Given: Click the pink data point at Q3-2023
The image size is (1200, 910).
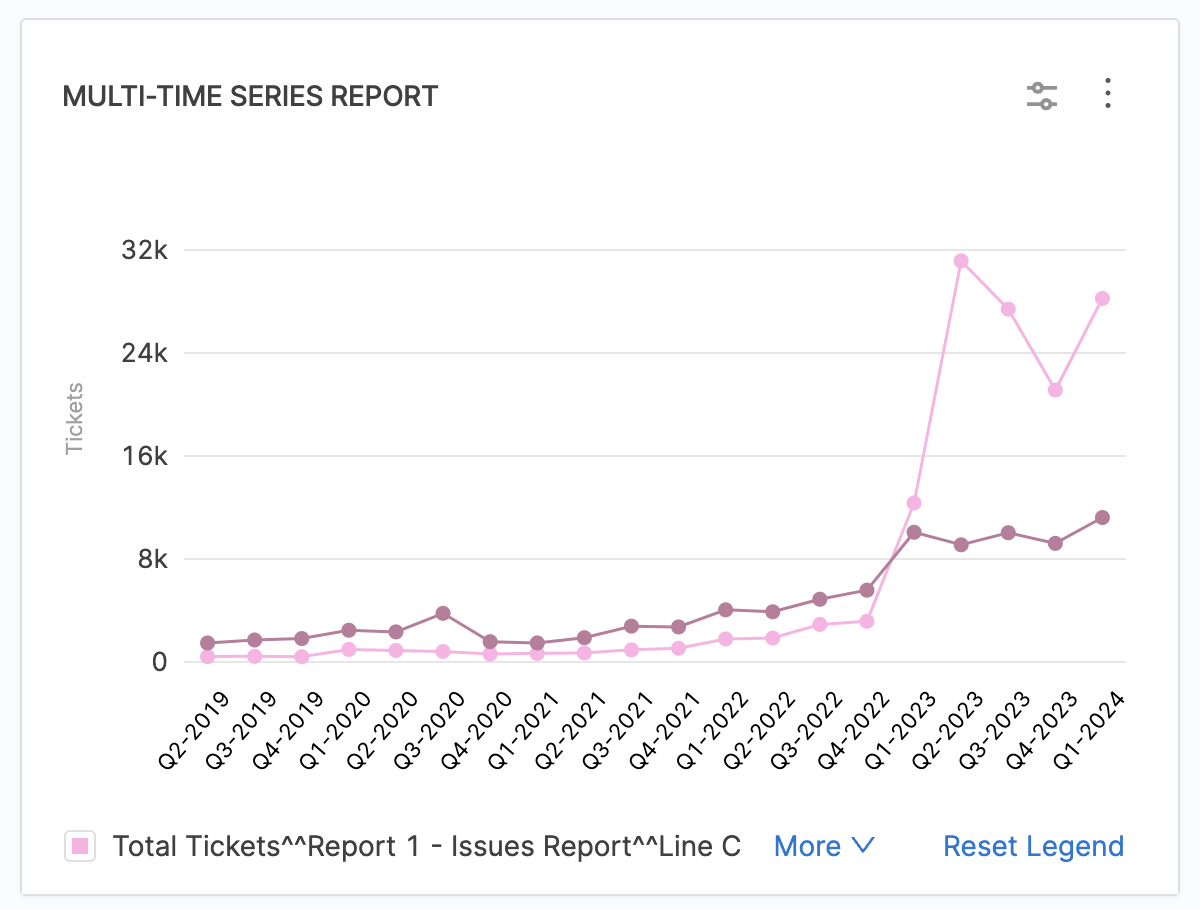Looking at the screenshot, I should coord(1008,309).
